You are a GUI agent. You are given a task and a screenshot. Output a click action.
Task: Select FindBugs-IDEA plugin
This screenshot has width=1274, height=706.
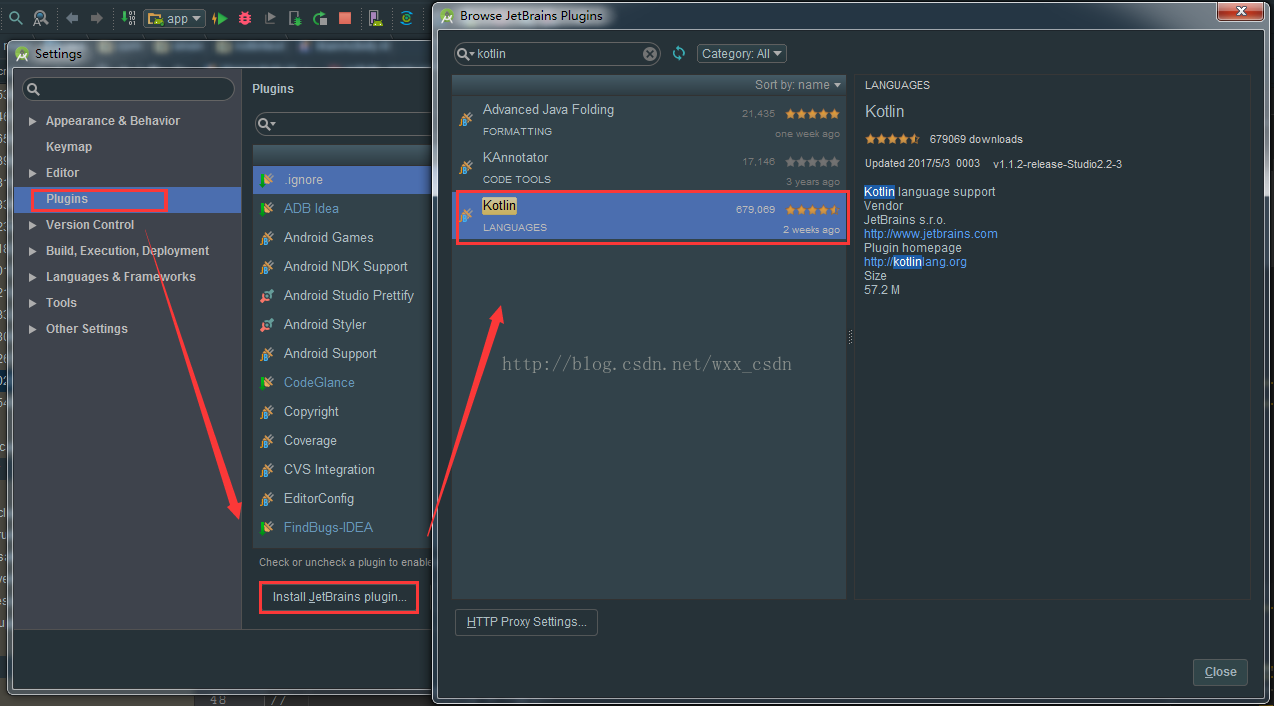coord(342,528)
